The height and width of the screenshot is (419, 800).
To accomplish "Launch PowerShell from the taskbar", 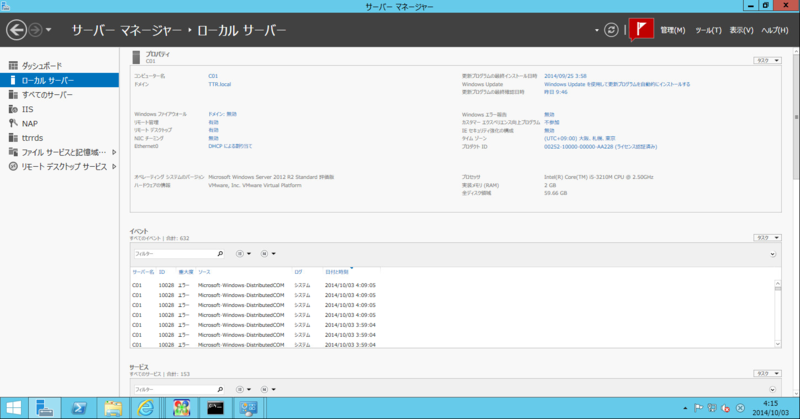I will 79,408.
